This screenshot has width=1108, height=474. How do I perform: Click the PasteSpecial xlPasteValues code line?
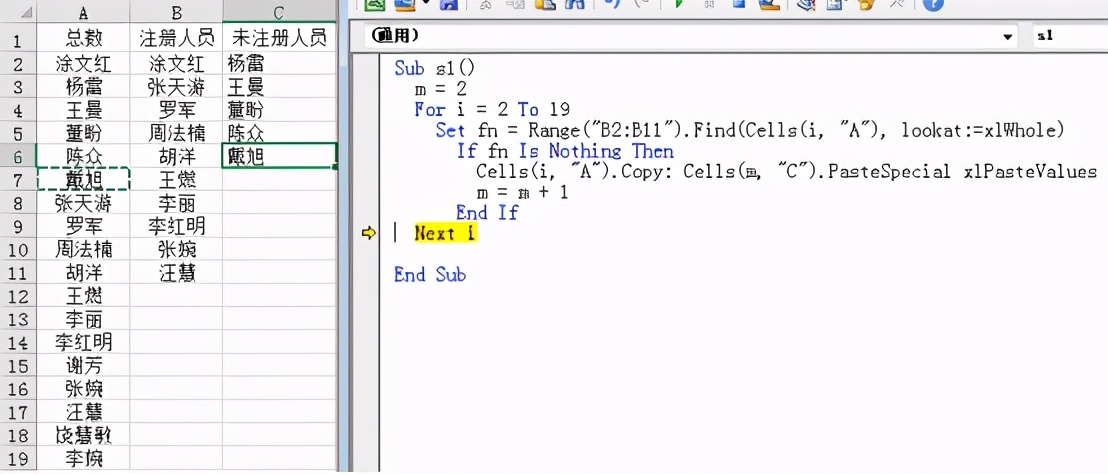coord(786,171)
